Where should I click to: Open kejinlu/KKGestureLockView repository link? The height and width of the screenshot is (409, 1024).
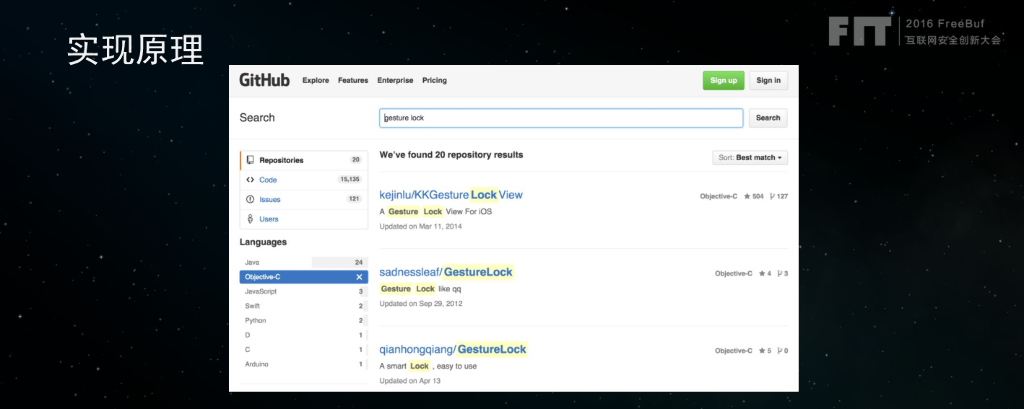point(451,194)
